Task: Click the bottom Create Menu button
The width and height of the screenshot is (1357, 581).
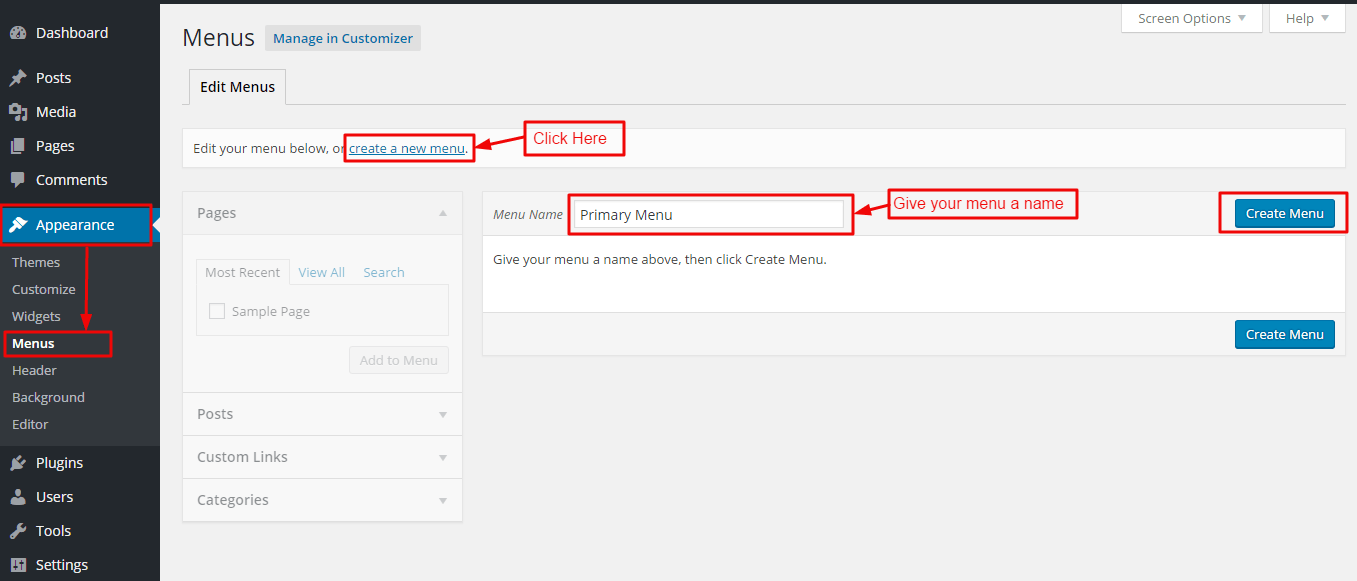Action: [1284, 334]
